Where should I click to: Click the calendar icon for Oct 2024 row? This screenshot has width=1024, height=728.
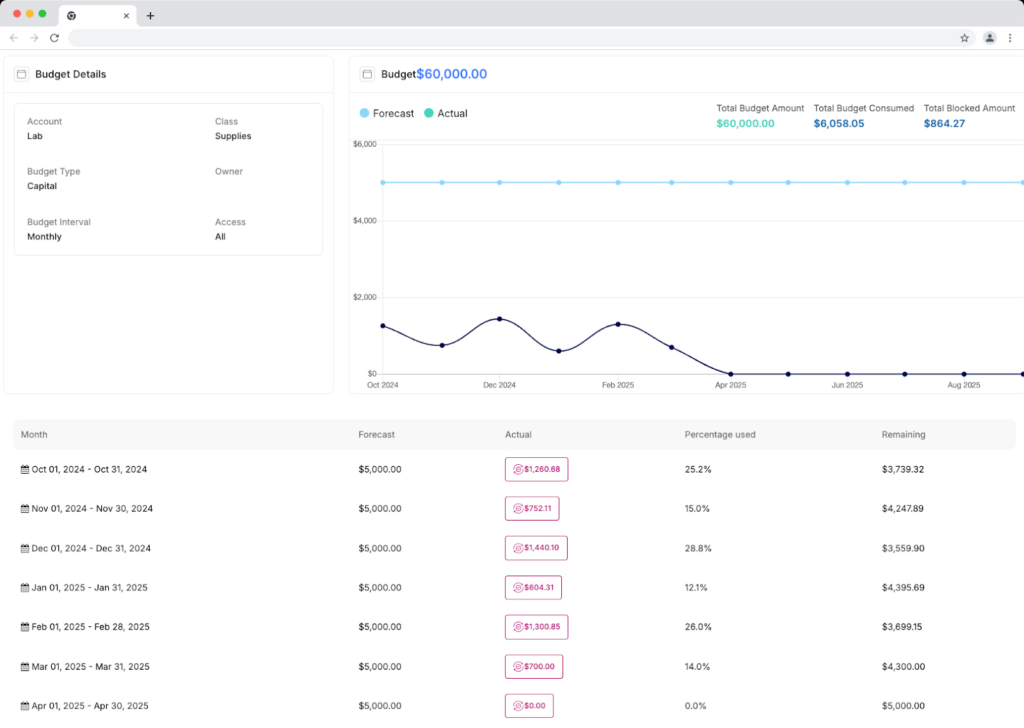coord(25,469)
